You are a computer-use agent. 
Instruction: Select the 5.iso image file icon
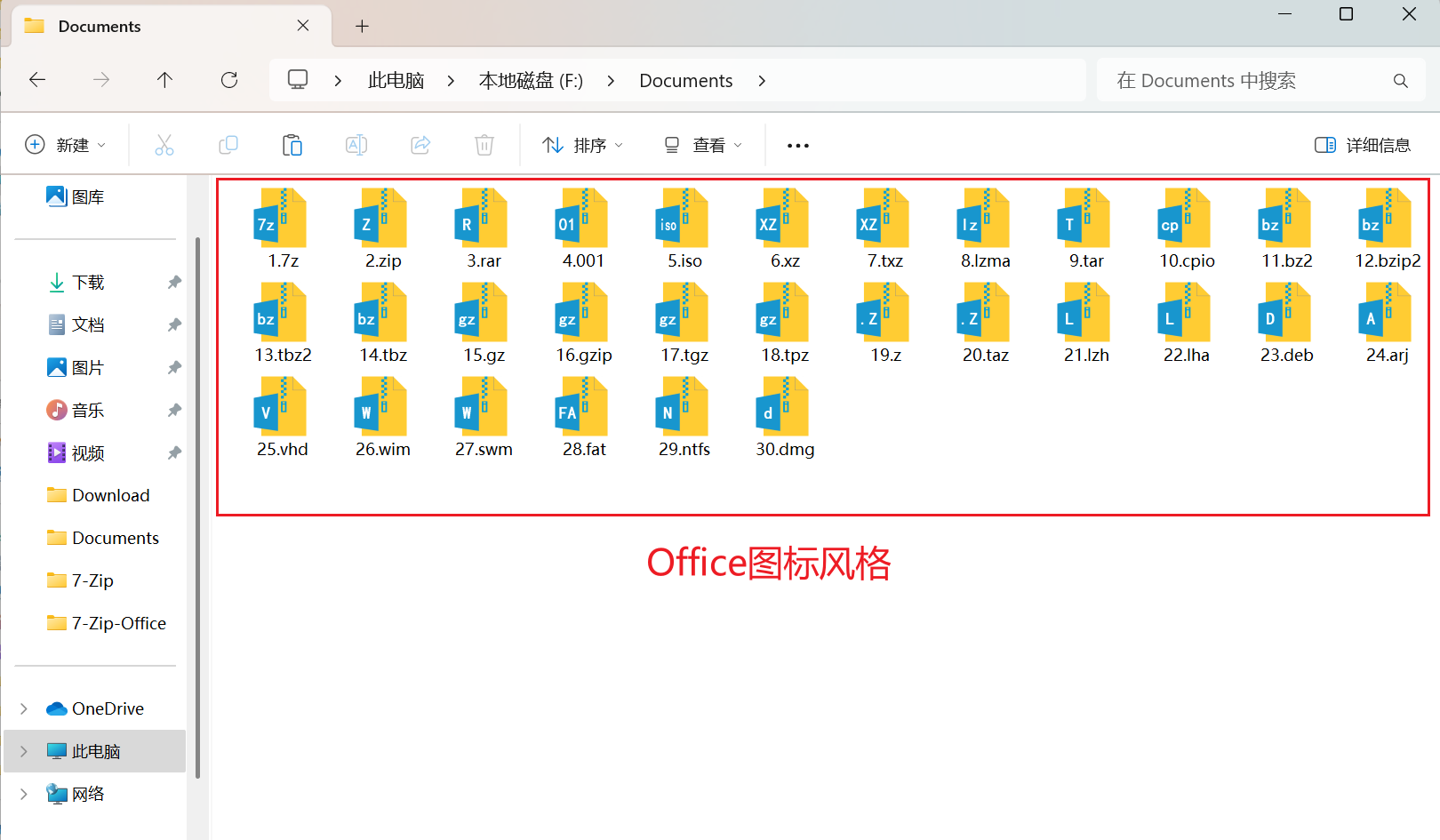pos(682,218)
